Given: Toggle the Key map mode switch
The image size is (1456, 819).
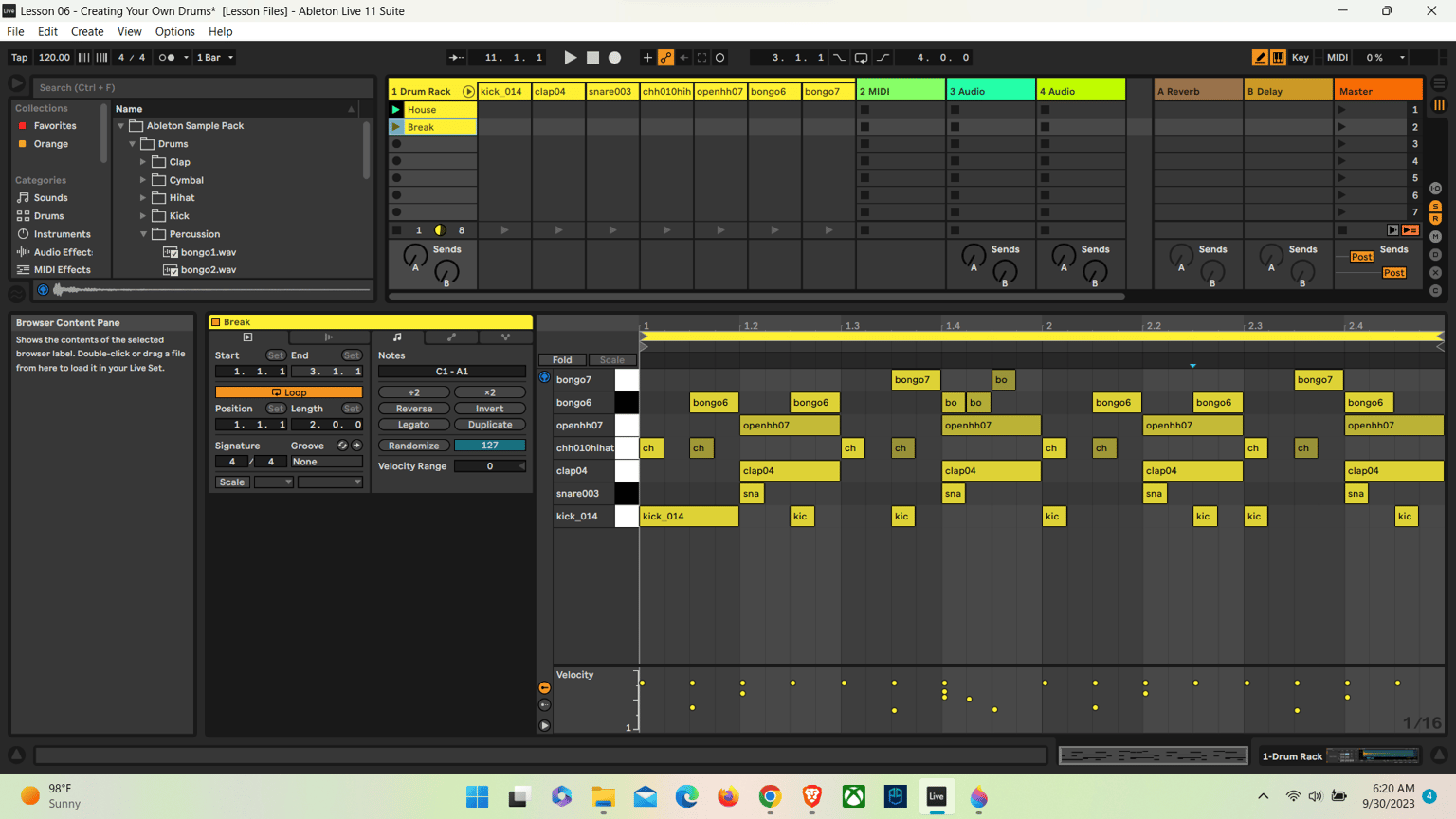Looking at the screenshot, I should coord(1301,58).
